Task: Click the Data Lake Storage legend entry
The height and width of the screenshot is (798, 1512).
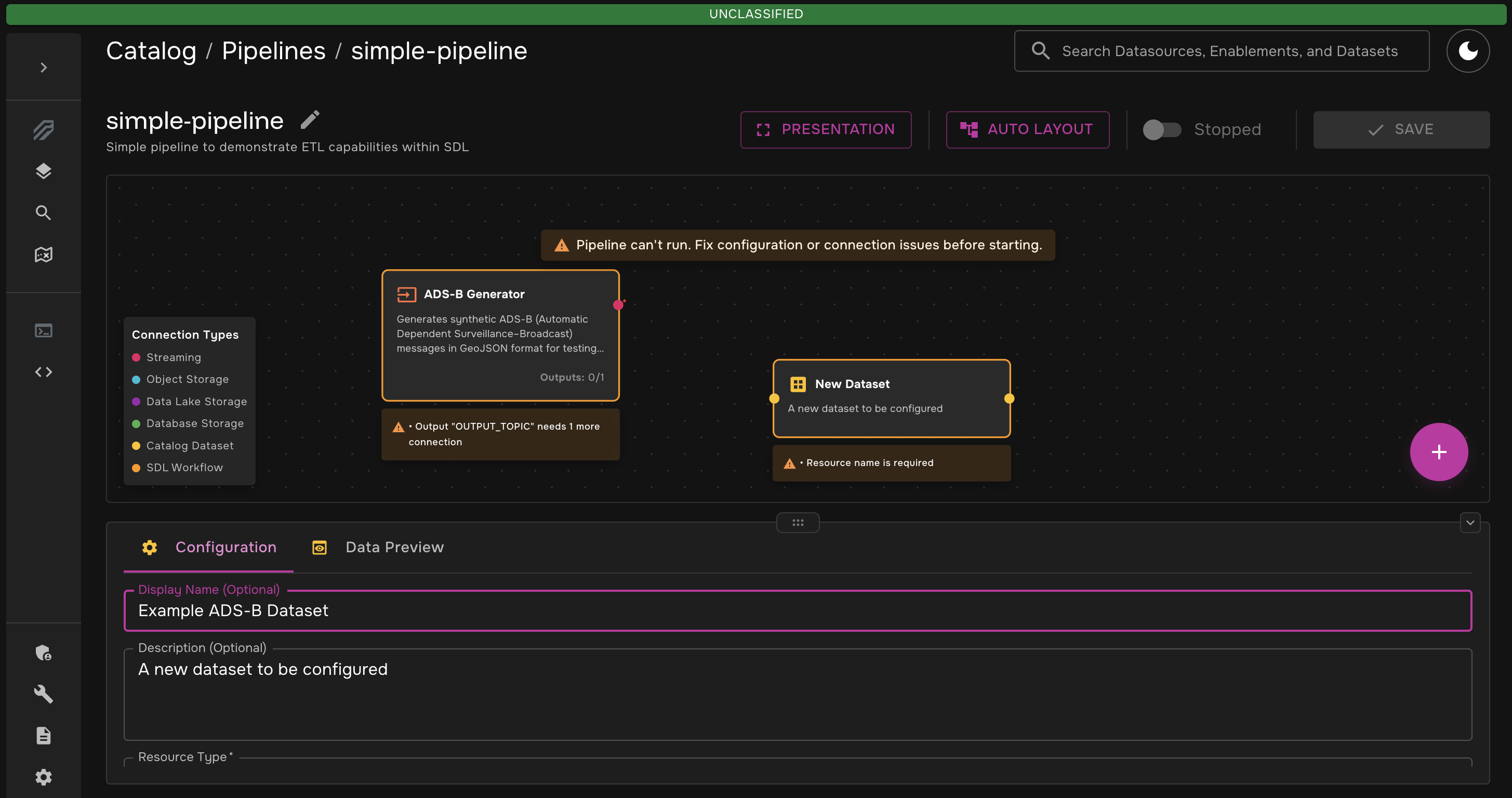Action: (x=190, y=402)
